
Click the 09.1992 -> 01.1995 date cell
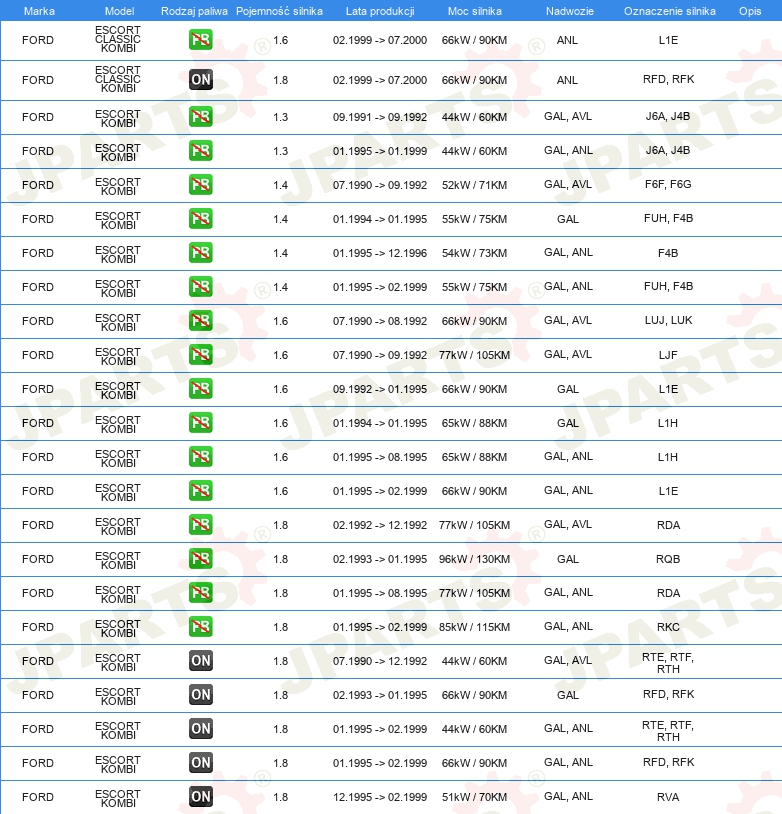click(x=380, y=389)
